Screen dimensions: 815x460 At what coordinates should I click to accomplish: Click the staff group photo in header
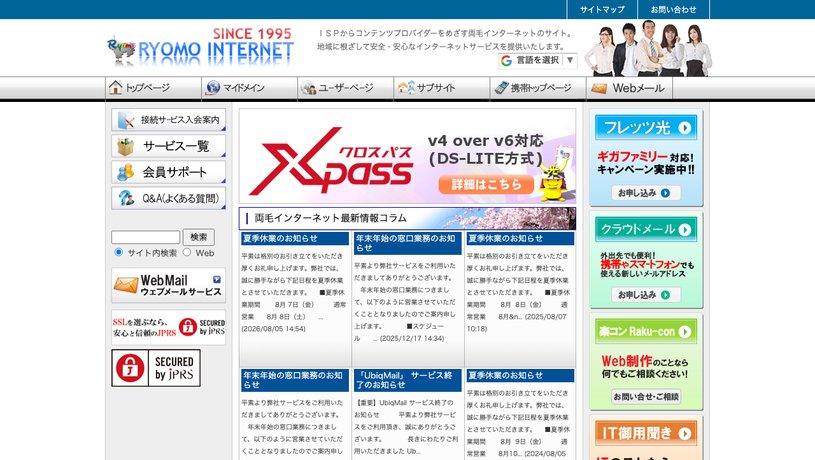(648, 48)
